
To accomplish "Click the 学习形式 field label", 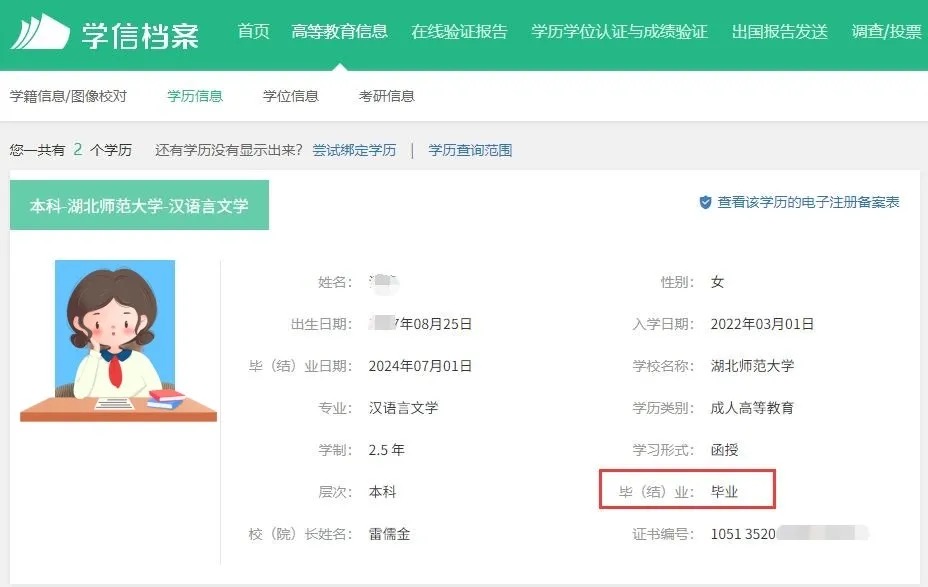I will pyautogui.click(x=663, y=450).
